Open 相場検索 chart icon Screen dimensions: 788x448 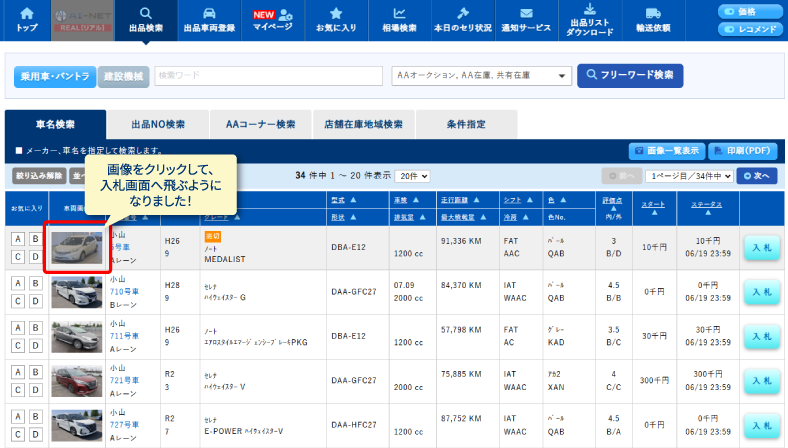[400, 14]
